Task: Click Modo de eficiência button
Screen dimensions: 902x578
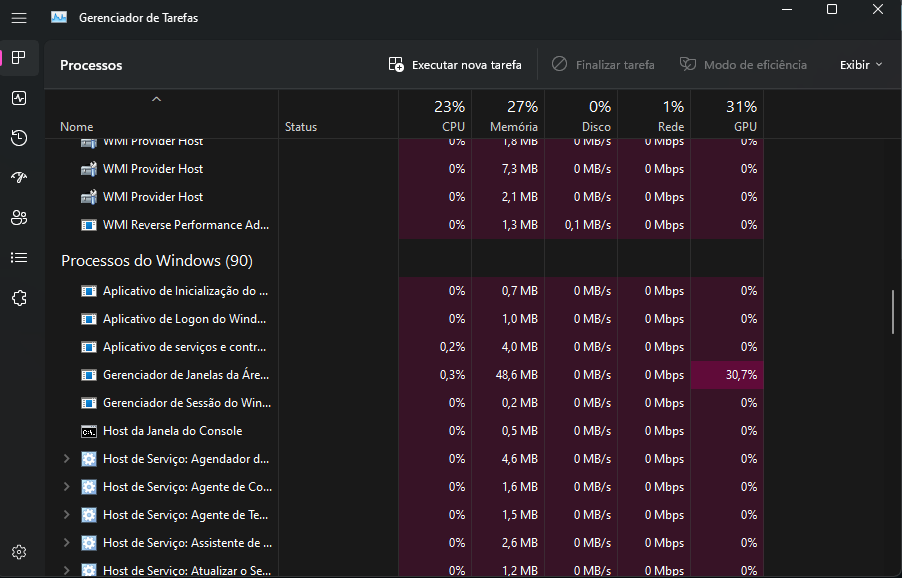Action: pos(743,65)
